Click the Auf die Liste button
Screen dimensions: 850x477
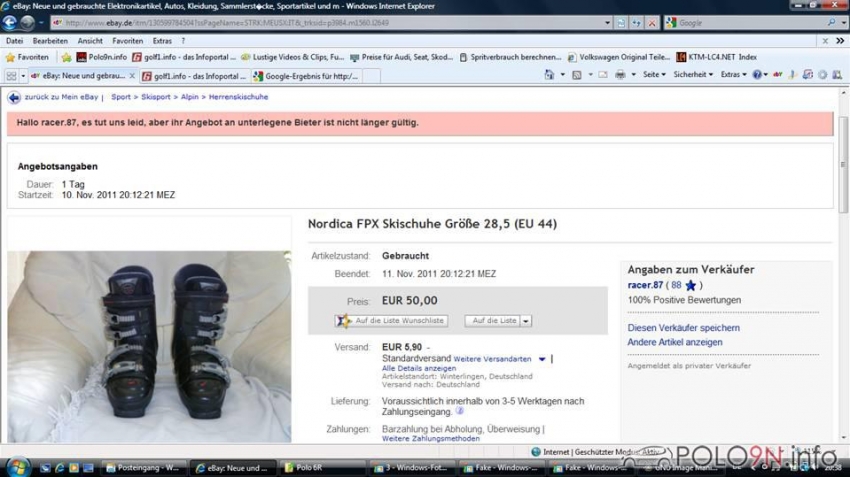point(493,321)
